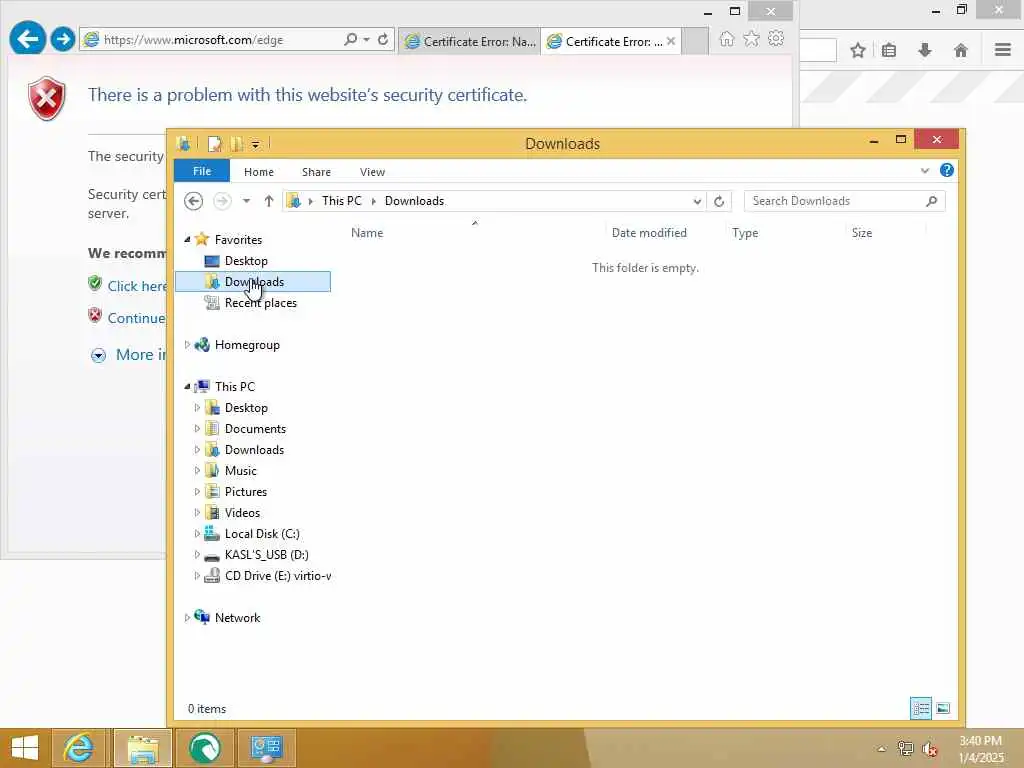1024x768 pixels.
Task: Expand the Network node
Action: click(x=187, y=618)
